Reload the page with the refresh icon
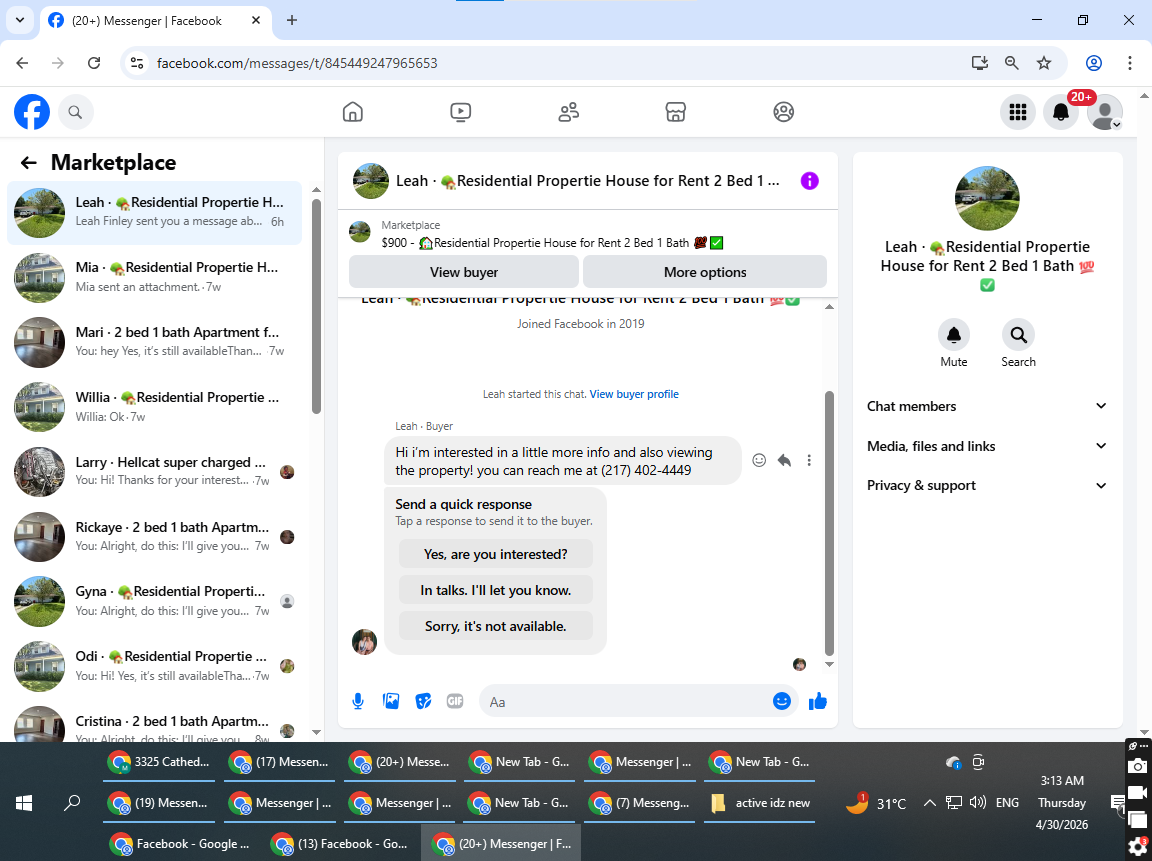1152x861 pixels. [94, 63]
